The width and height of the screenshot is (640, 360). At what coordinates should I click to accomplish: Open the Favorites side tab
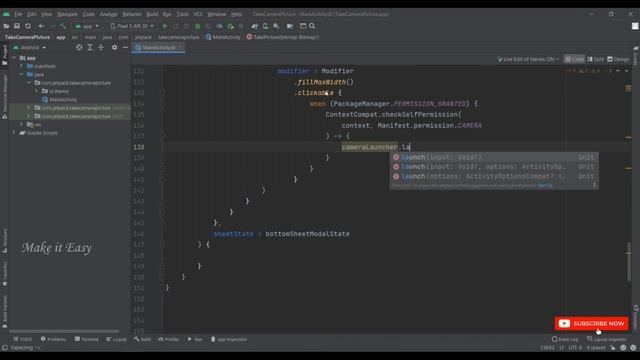[4, 273]
